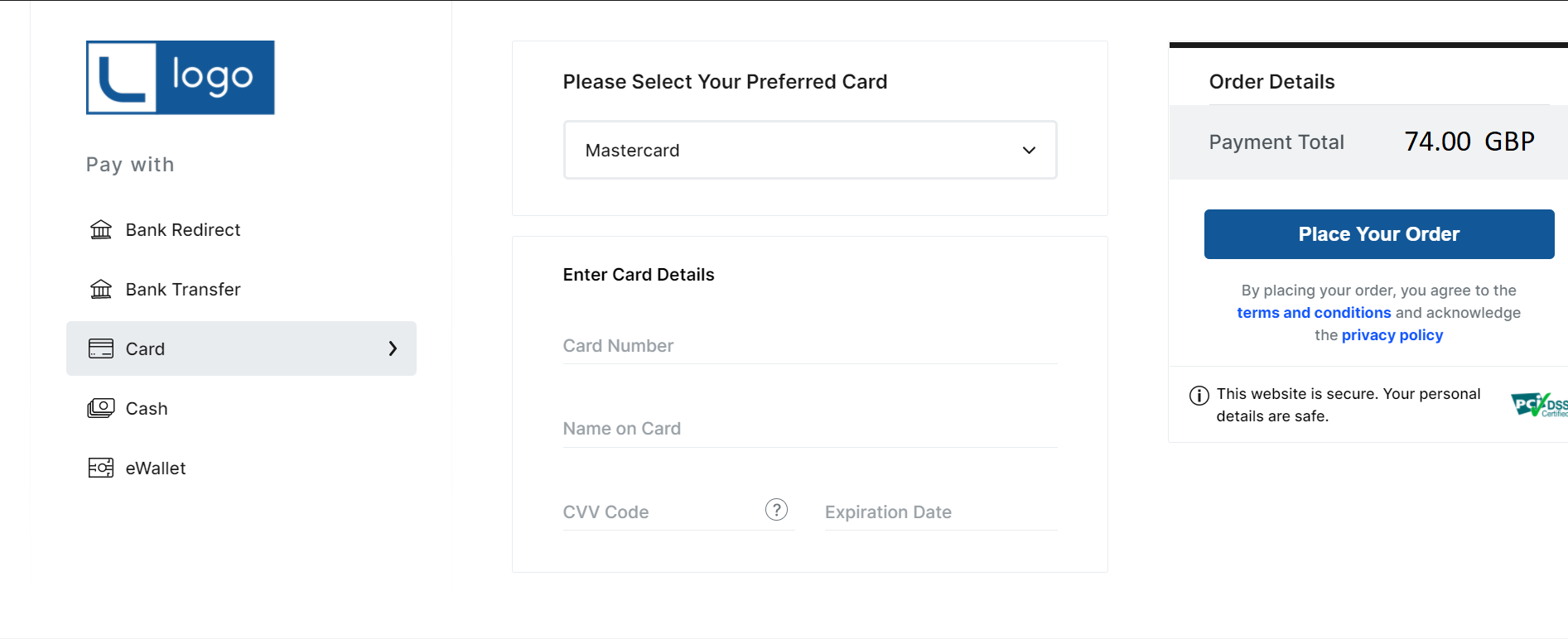Focus the Card Number field
The width and height of the screenshot is (1568, 639).
[809, 346]
